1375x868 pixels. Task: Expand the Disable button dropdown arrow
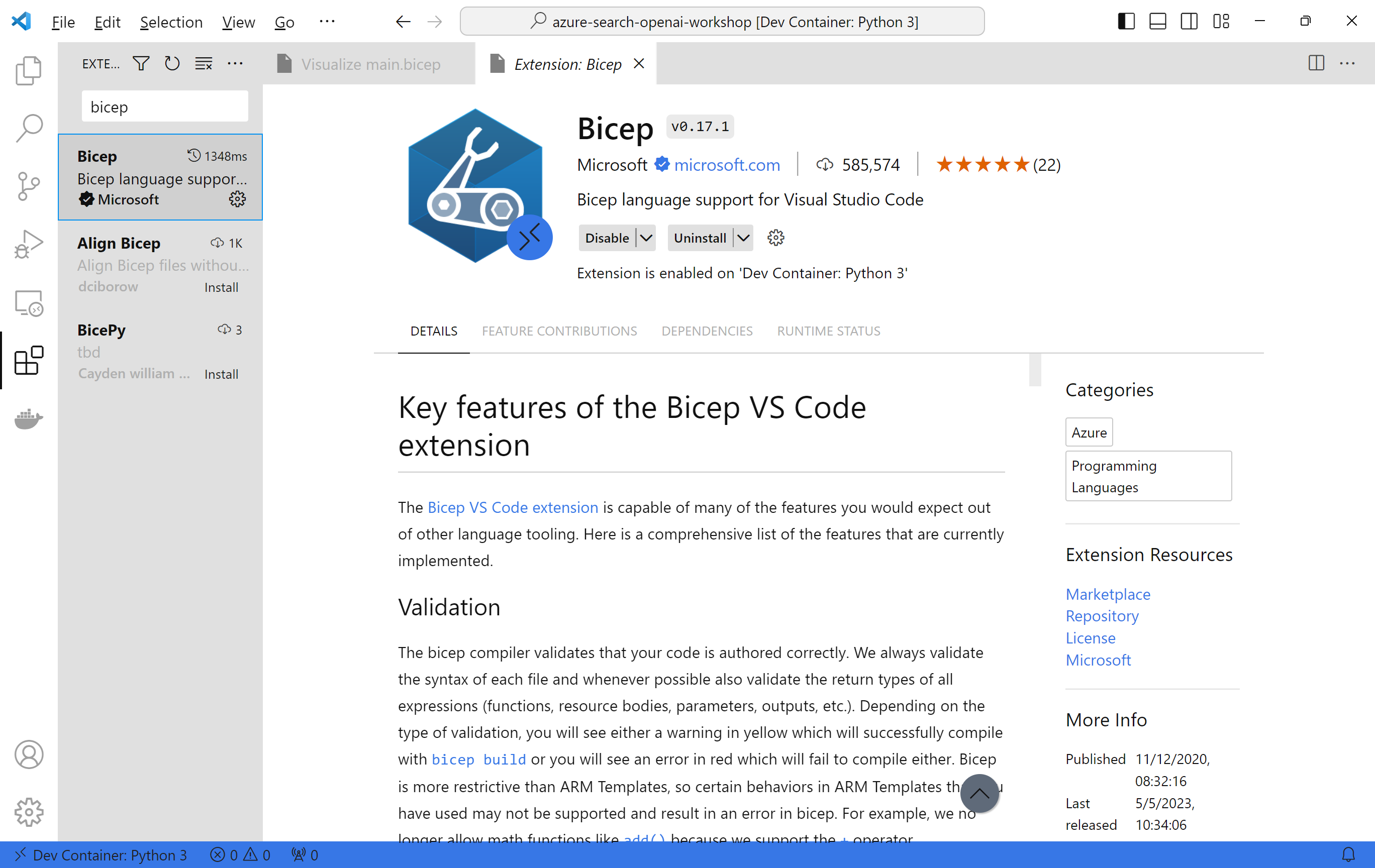[646, 238]
